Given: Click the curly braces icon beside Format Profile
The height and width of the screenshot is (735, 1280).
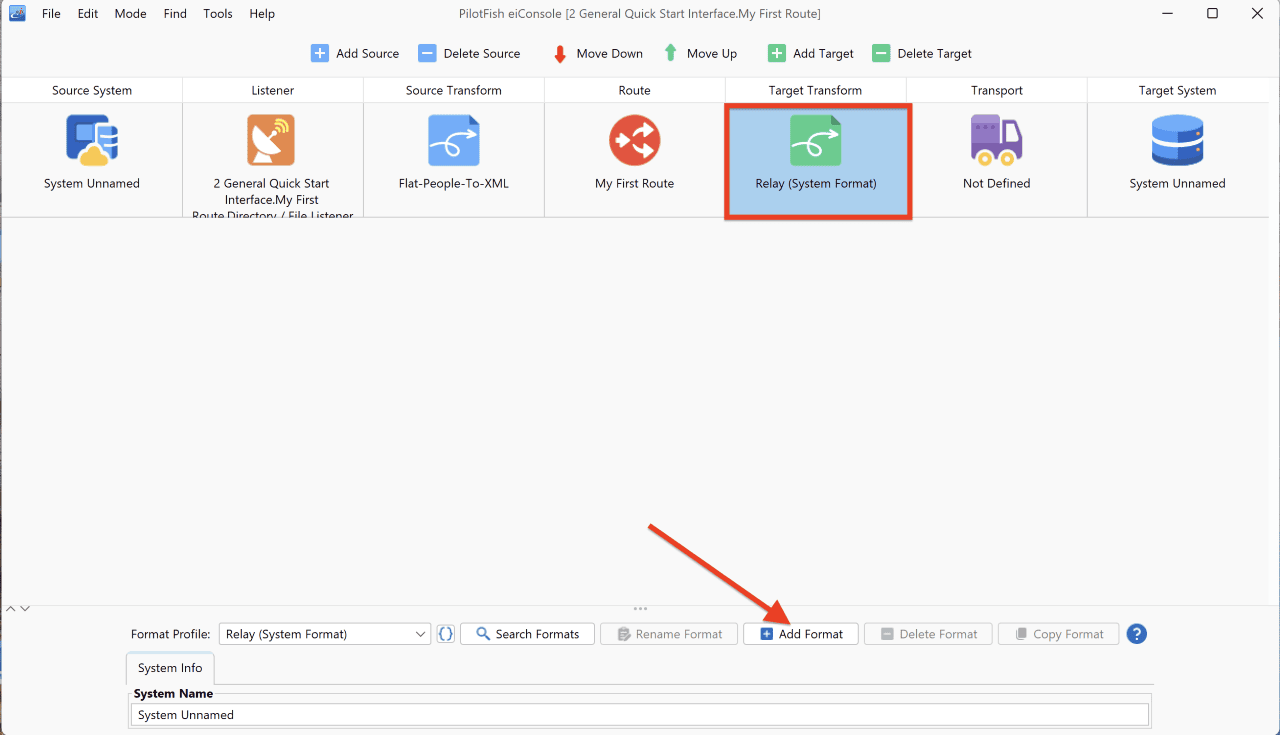Looking at the screenshot, I should click(446, 634).
